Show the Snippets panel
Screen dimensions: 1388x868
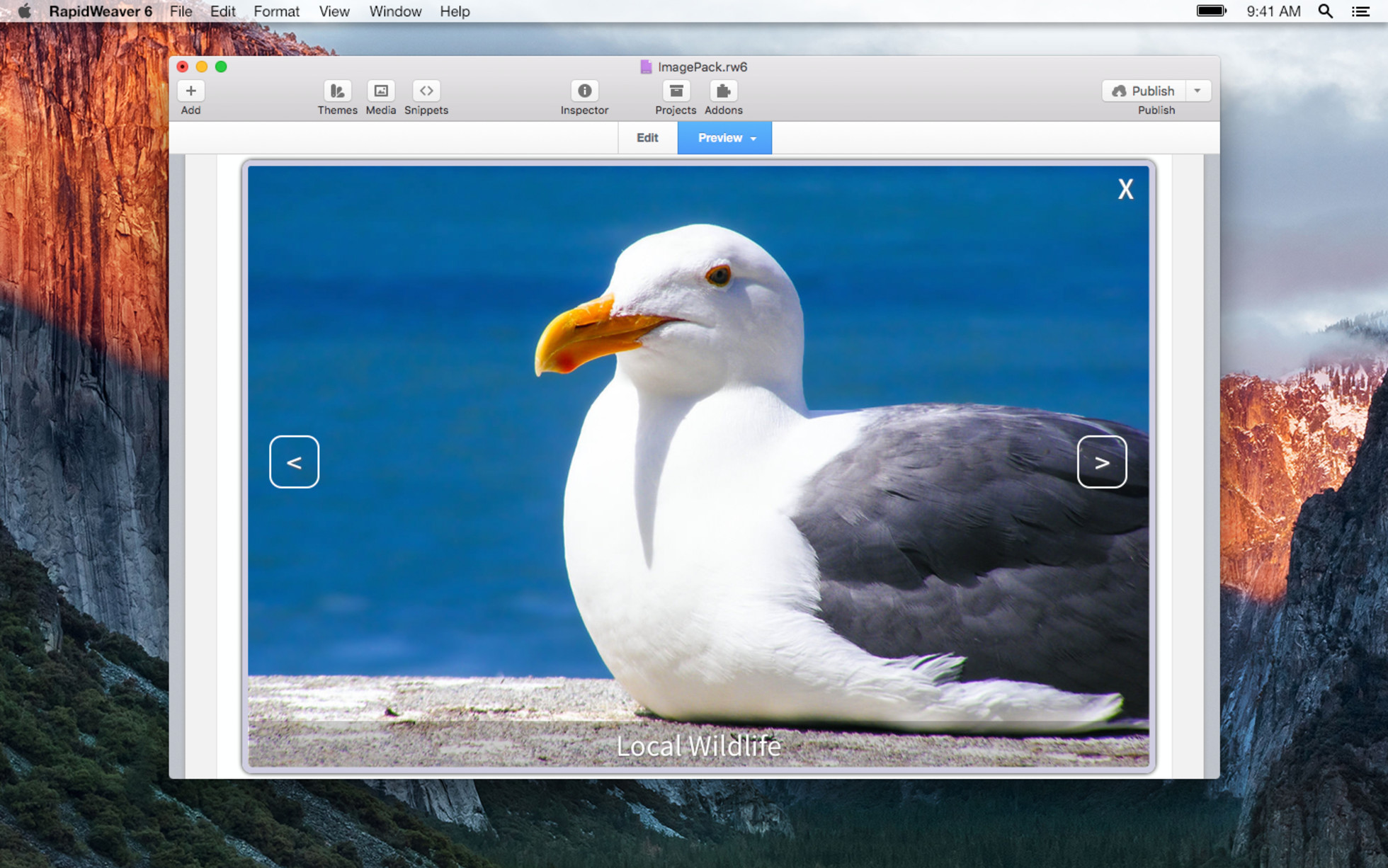[x=426, y=91]
